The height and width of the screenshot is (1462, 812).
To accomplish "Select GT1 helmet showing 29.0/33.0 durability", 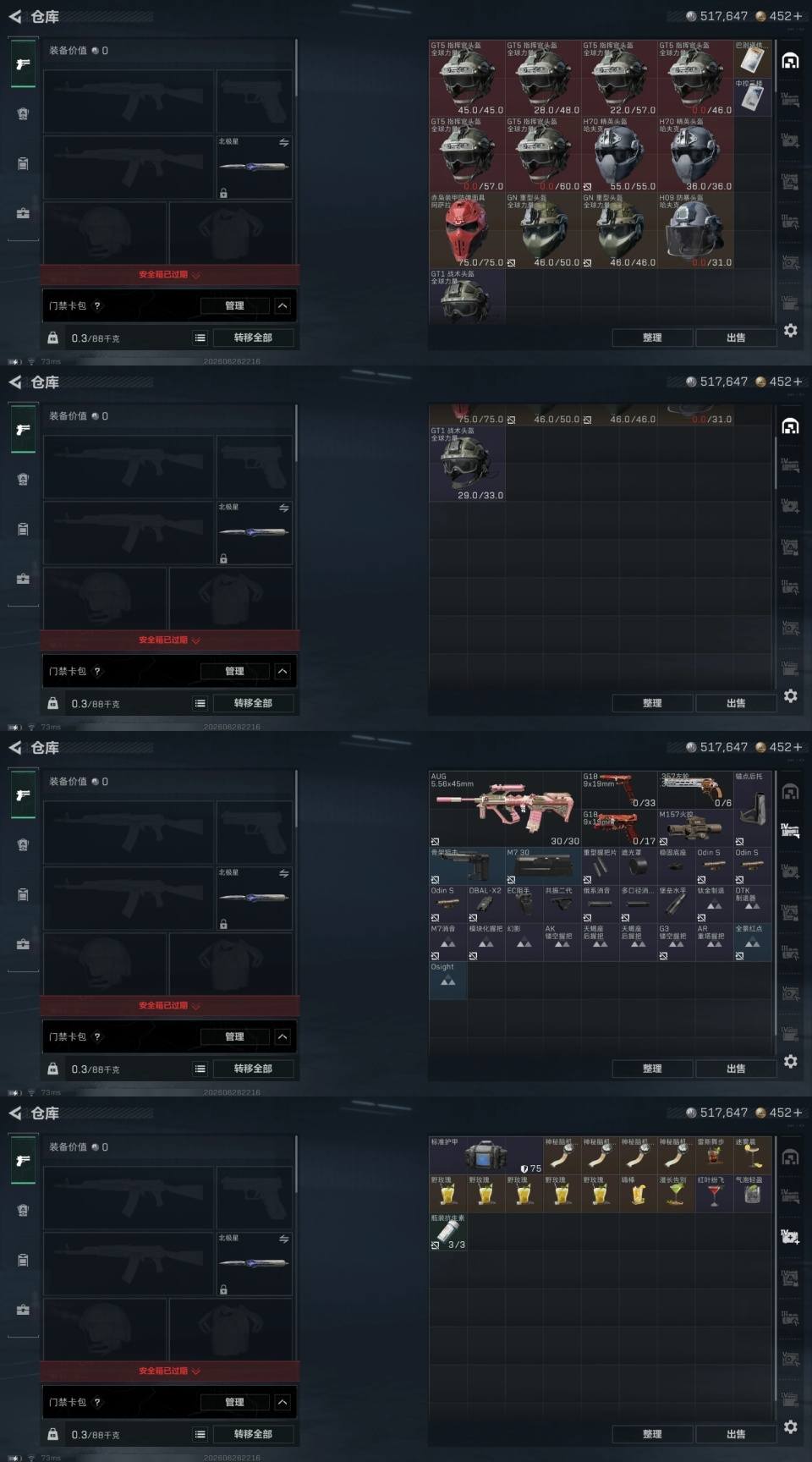I will click(467, 464).
